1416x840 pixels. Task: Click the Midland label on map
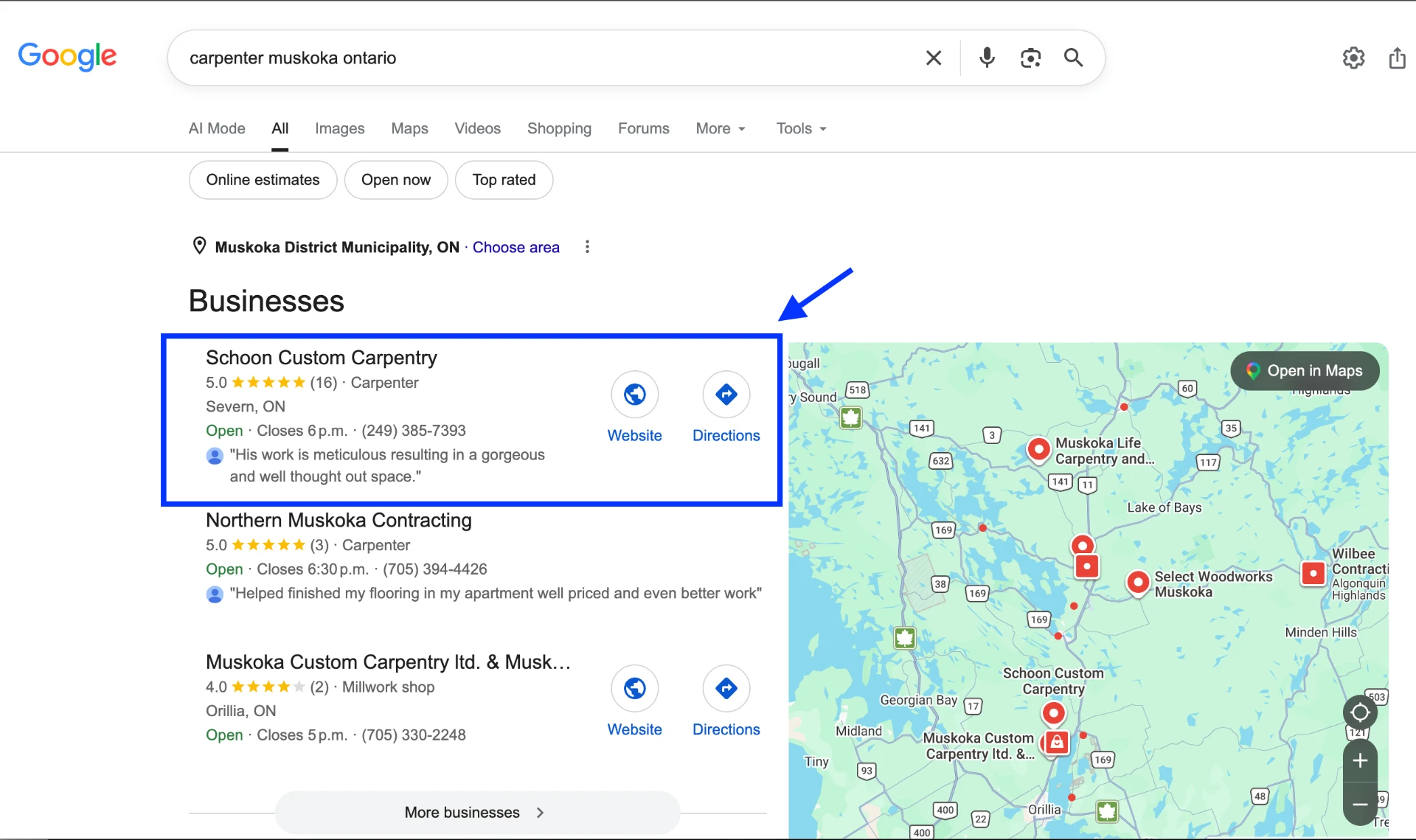pos(858,730)
